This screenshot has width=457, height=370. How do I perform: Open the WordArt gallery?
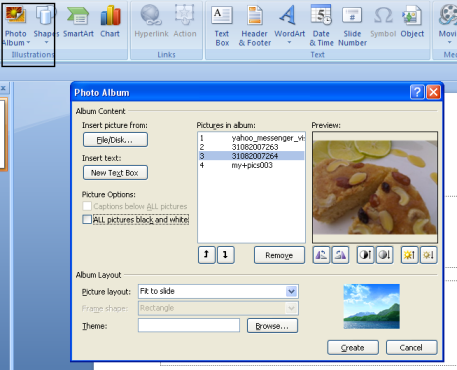point(289,25)
